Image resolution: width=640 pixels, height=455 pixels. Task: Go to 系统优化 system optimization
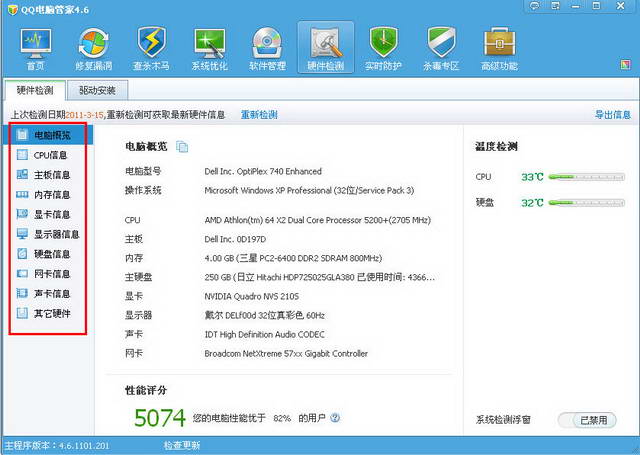click(x=210, y=47)
